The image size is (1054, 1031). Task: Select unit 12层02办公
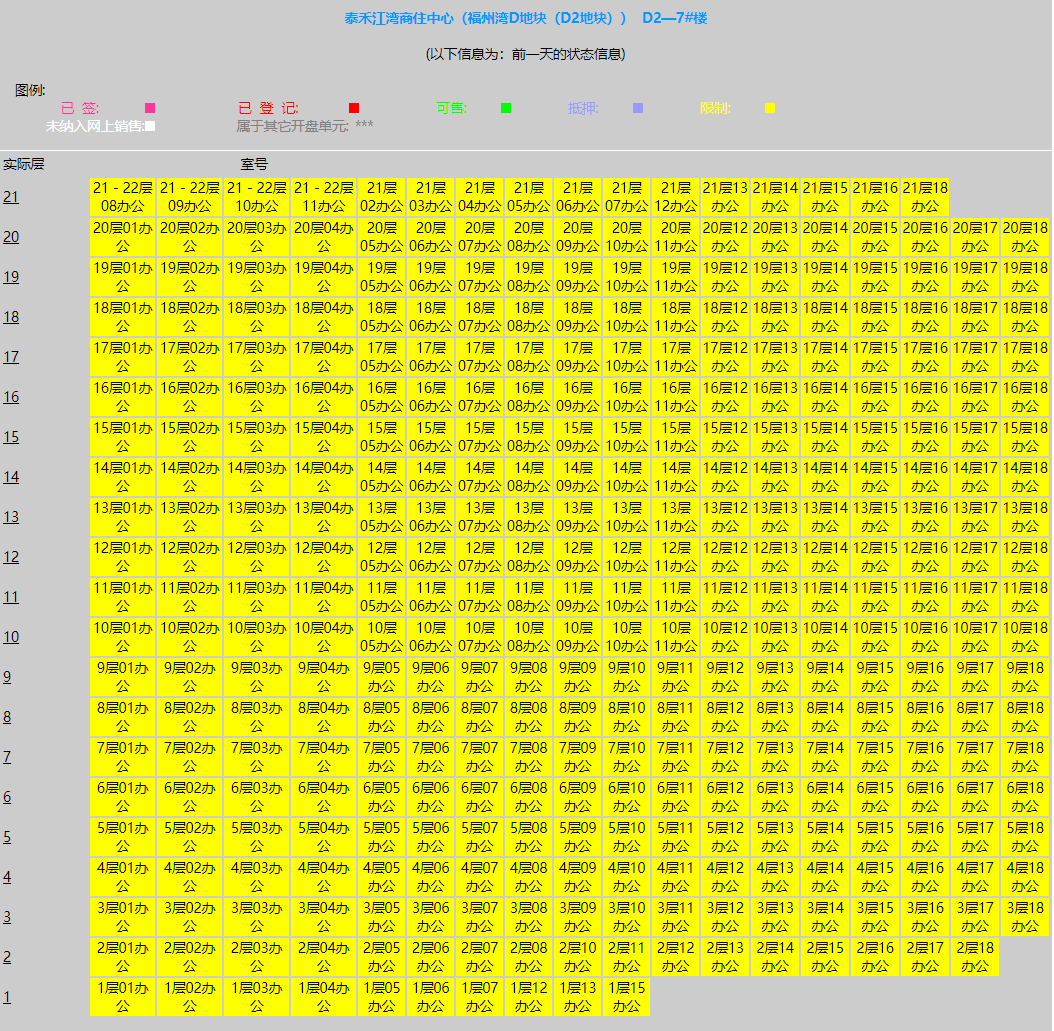pos(190,556)
